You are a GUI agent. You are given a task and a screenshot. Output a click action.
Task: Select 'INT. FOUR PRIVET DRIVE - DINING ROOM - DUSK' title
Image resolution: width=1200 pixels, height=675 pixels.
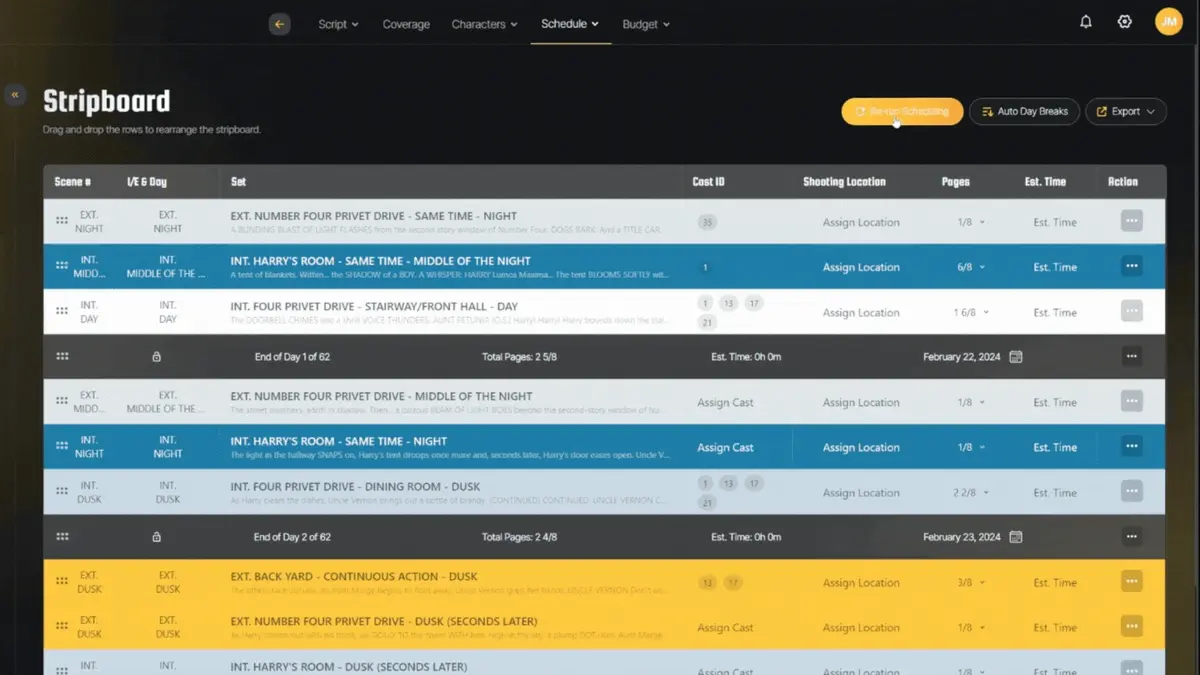[355, 486]
